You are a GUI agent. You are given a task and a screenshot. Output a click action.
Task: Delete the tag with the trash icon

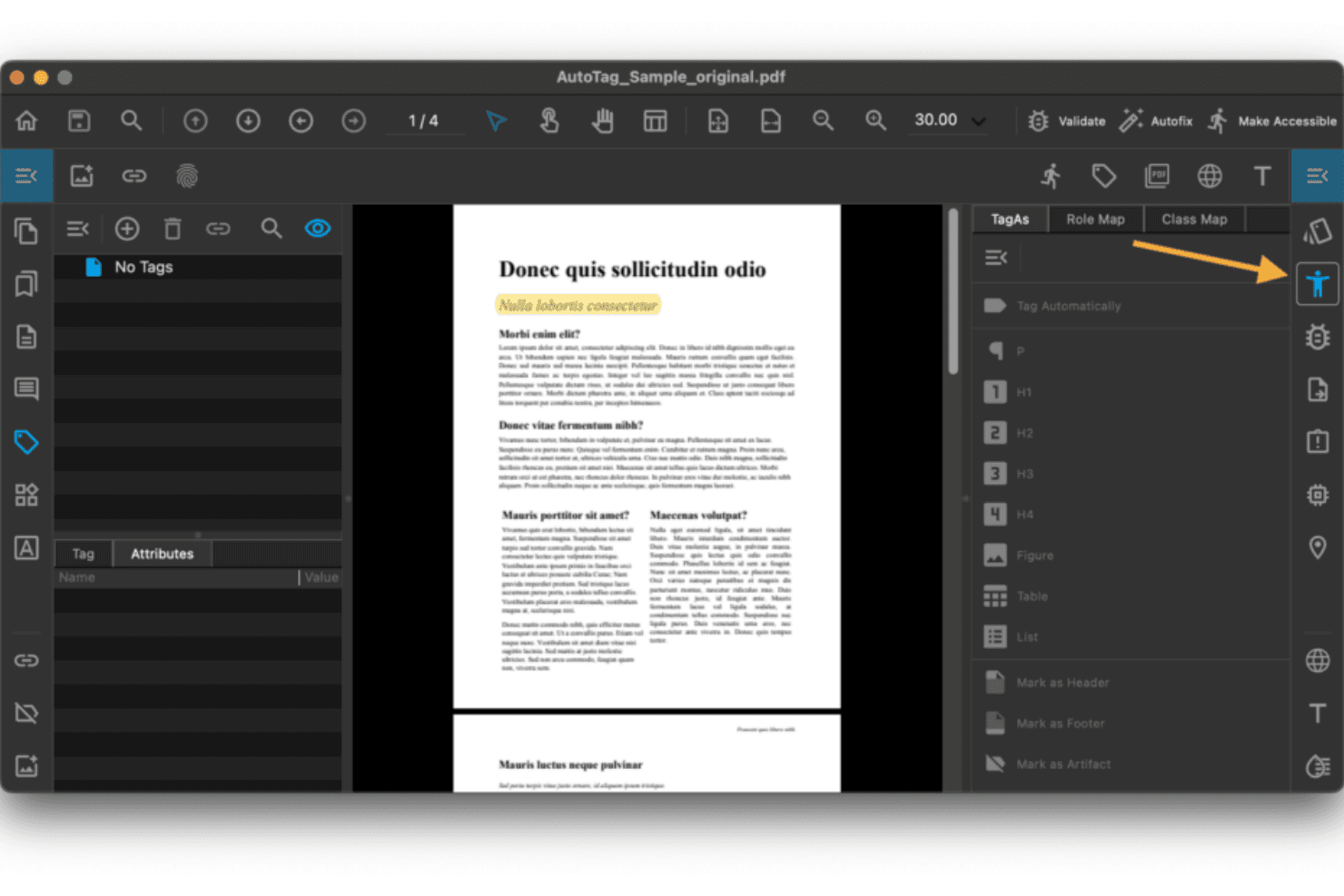click(173, 229)
